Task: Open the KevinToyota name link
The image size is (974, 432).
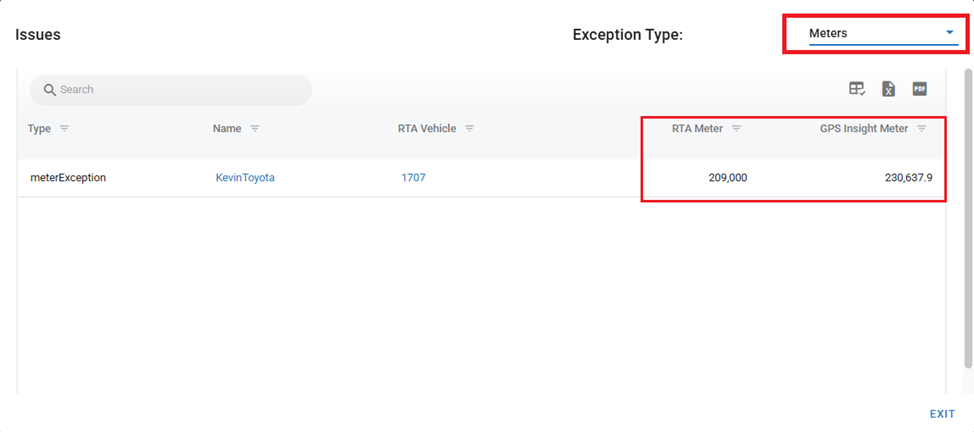Action: click(245, 178)
